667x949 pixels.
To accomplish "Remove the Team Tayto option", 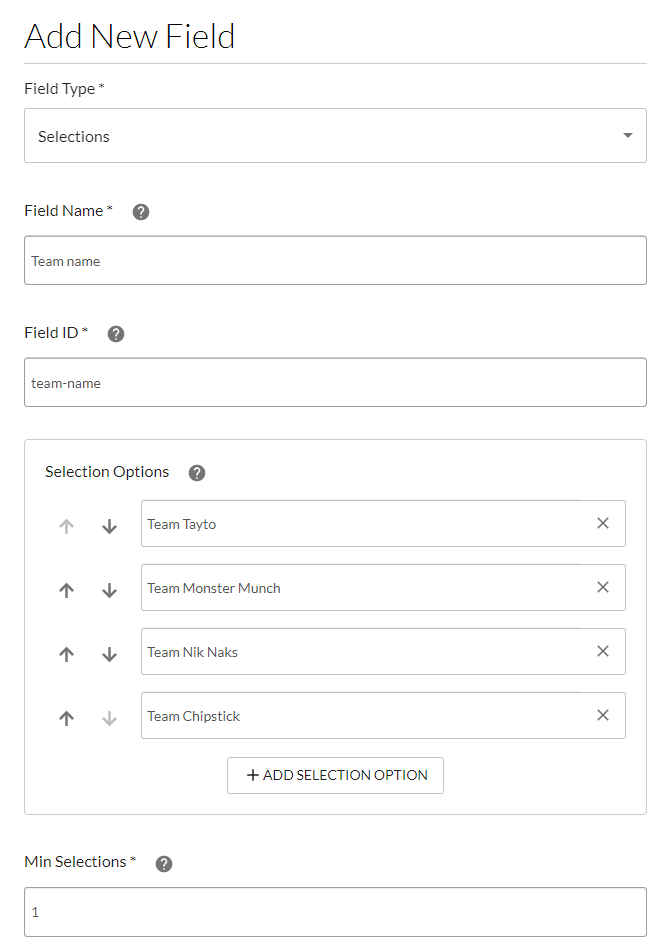I will coord(603,523).
